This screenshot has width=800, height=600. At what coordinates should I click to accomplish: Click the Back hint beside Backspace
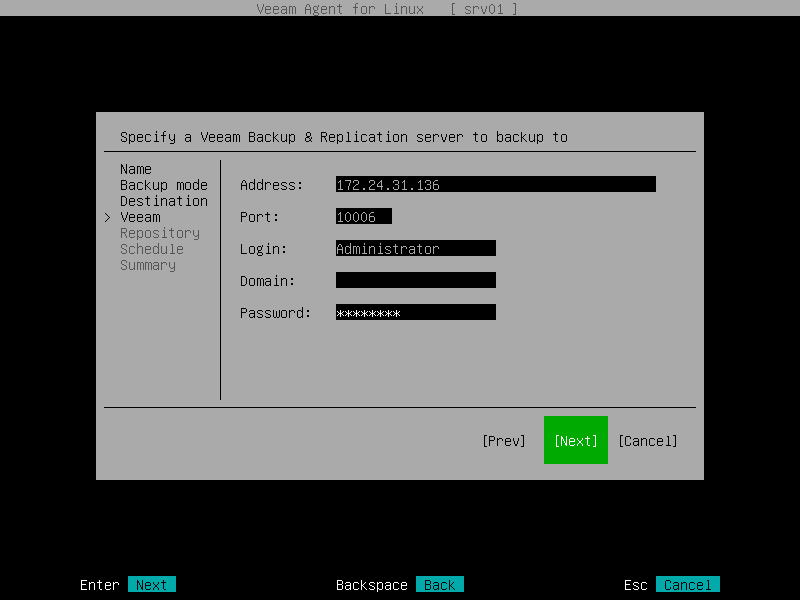[x=439, y=584]
